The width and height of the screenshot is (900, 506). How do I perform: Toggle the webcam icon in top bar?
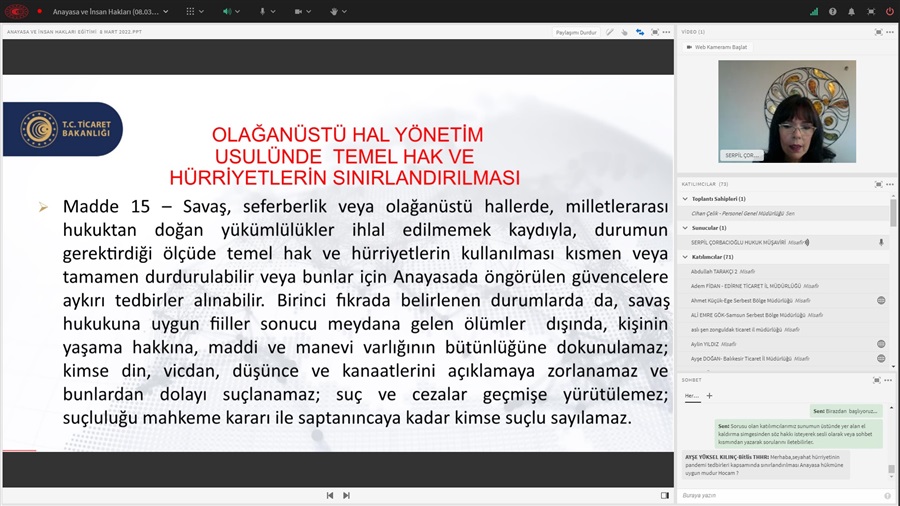pyautogui.click(x=298, y=11)
